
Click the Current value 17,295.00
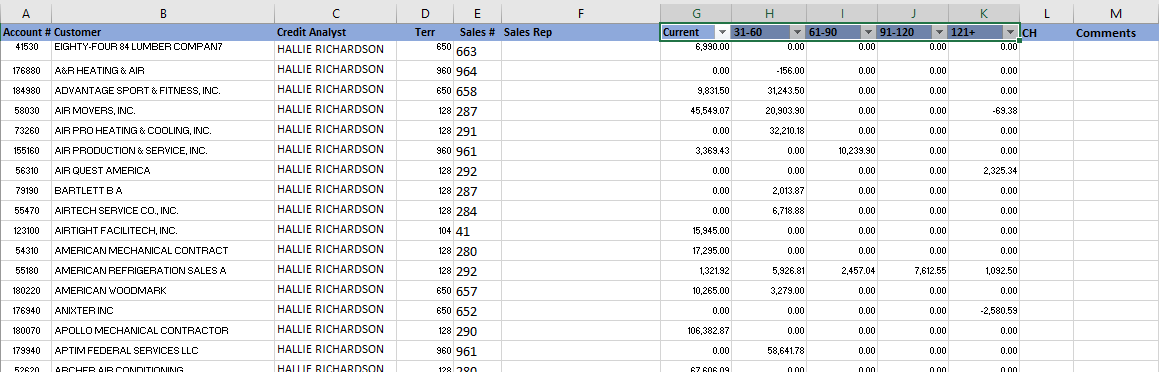pyautogui.click(x=696, y=251)
